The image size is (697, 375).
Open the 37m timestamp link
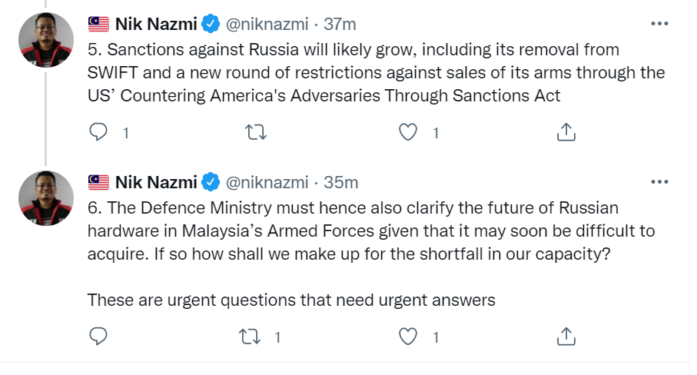[340, 24]
